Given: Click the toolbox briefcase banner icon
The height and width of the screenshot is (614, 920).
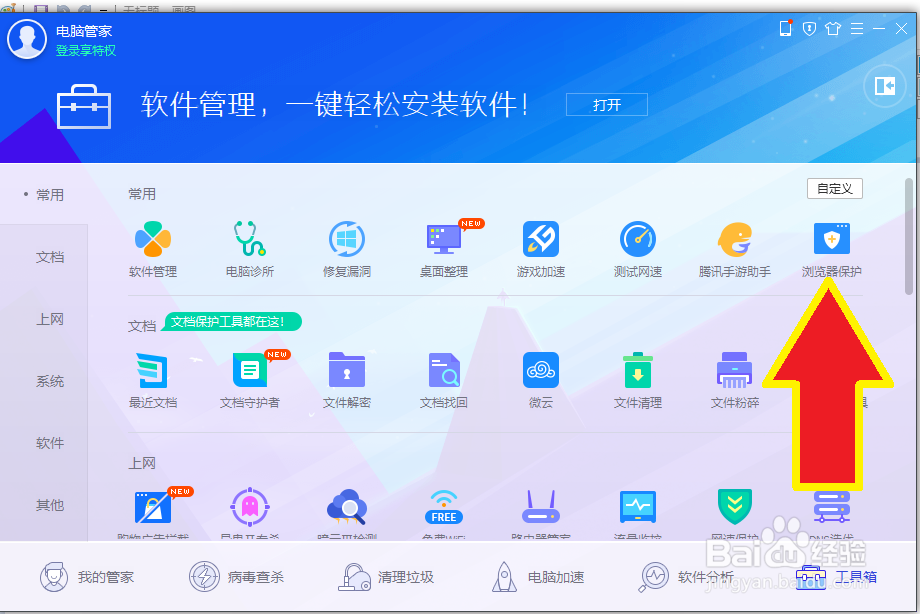Looking at the screenshot, I should coord(84,106).
